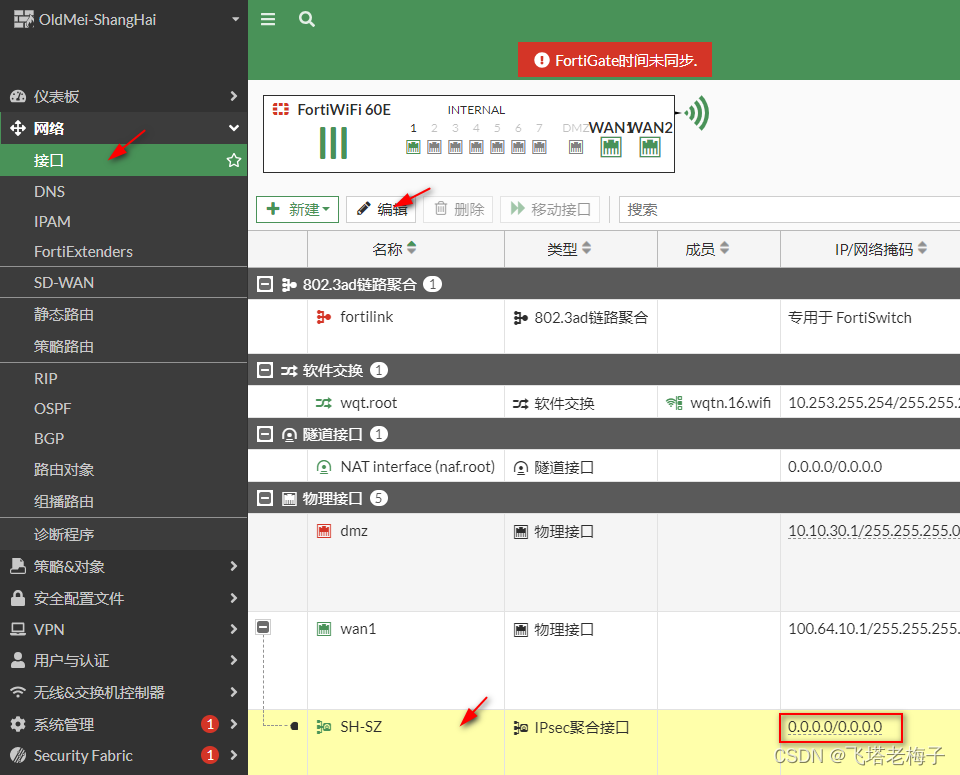Click the FortiGate time not synced alert
The height and width of the screenshot is (775, 960).
click(615, 60)
